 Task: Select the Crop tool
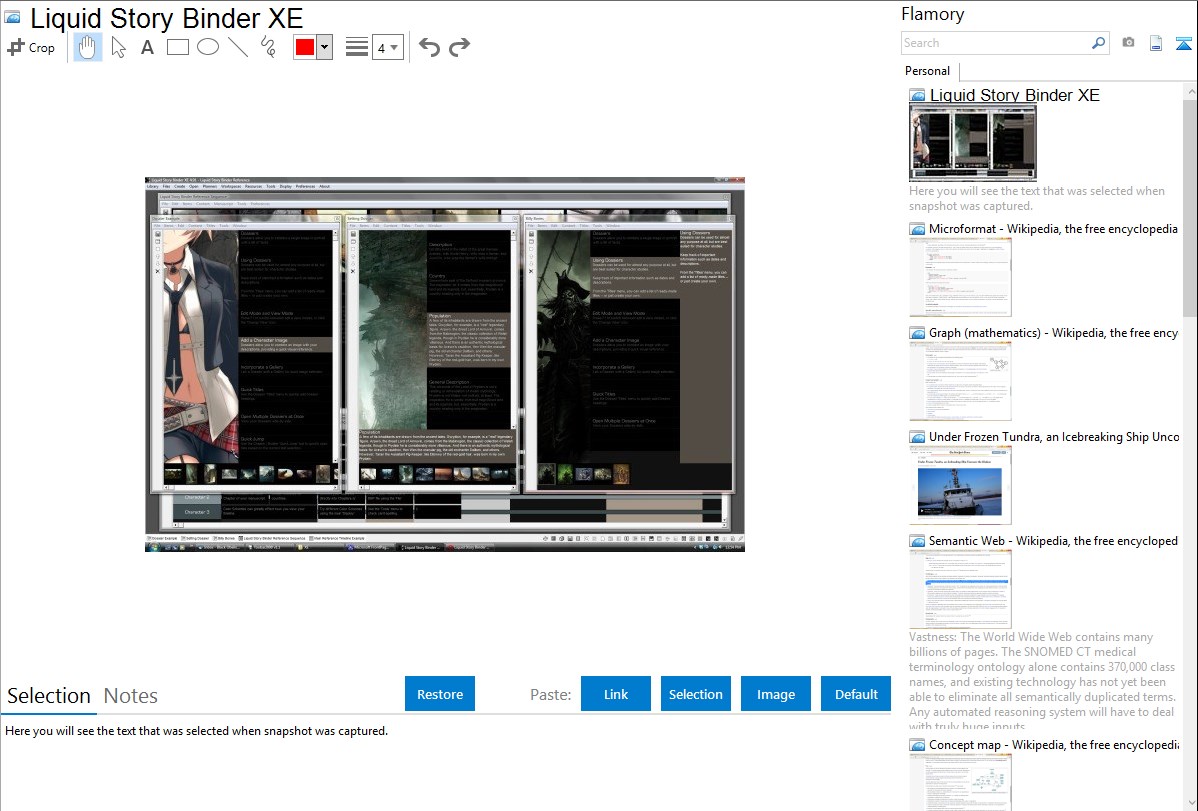[31, 47]
